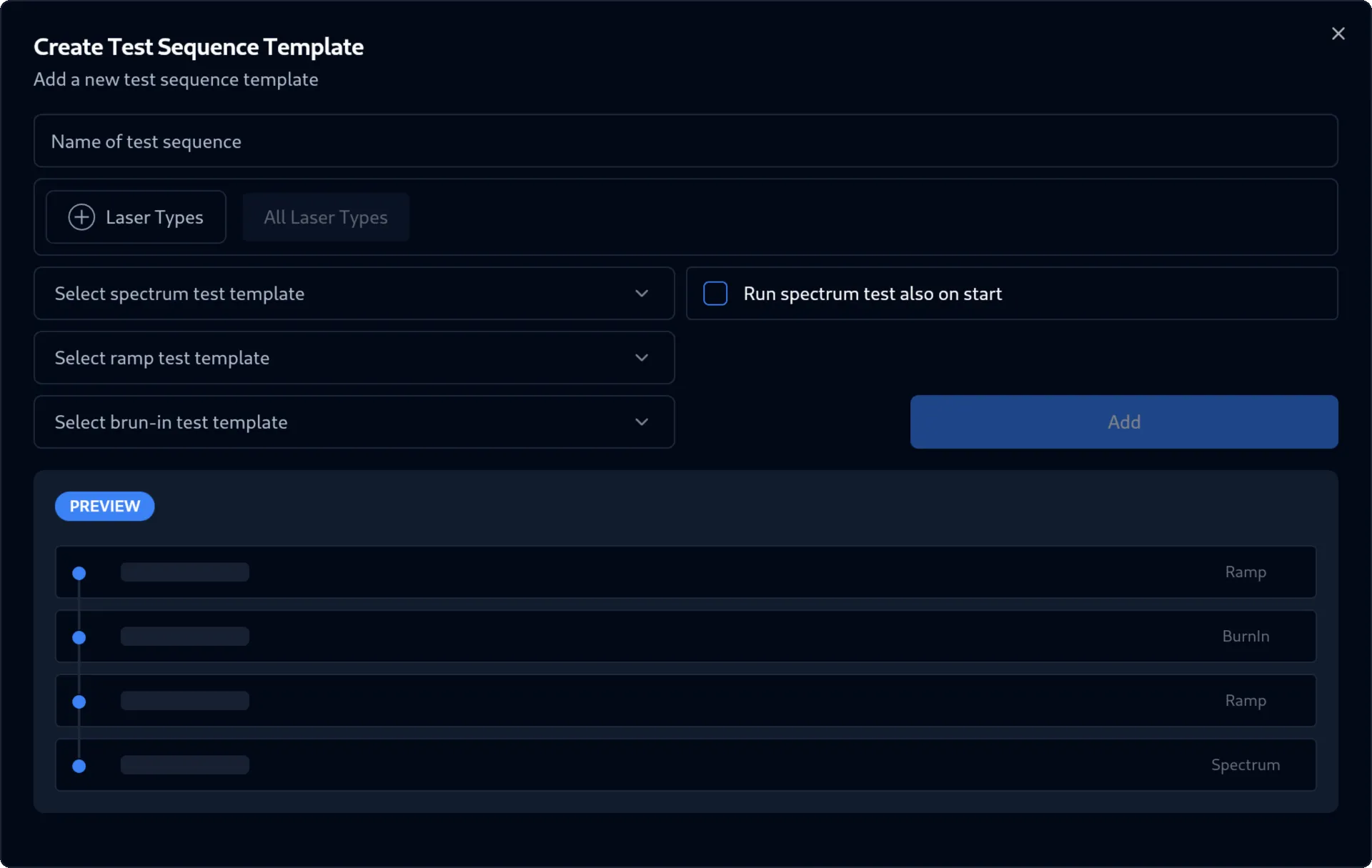
Task: Open the spectrum test template dropdown
Action: point(353,293)
